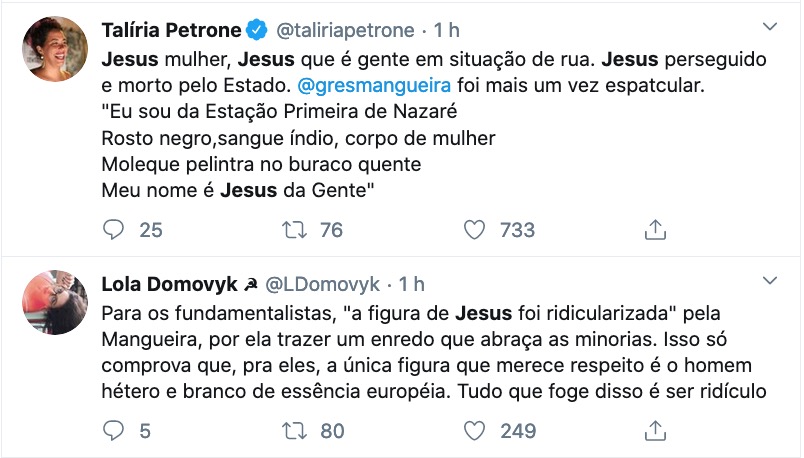
Task: Open more options on Talíria Petrone's tweet
Action: pos(769,26)
